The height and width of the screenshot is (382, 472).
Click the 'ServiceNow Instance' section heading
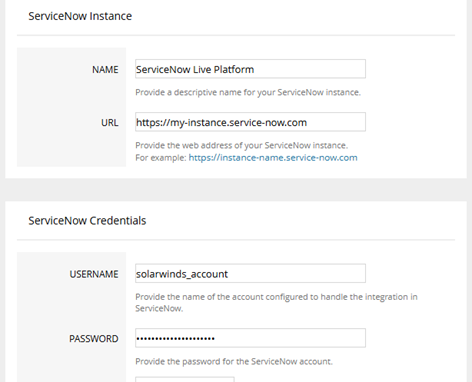[x=80, y=16]
